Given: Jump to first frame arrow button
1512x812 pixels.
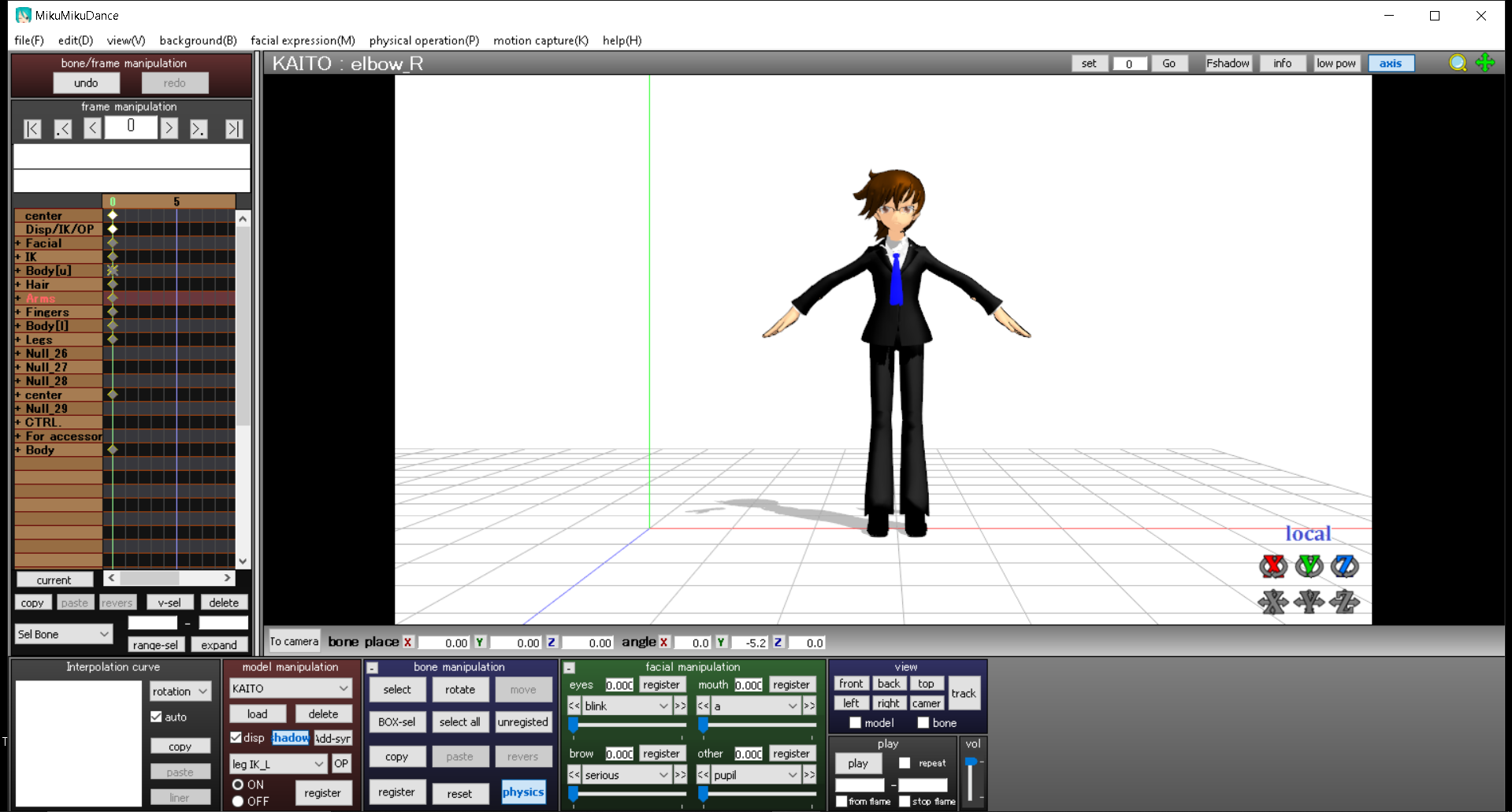Looking at the screenshot, I should click(x=32, y=128).
